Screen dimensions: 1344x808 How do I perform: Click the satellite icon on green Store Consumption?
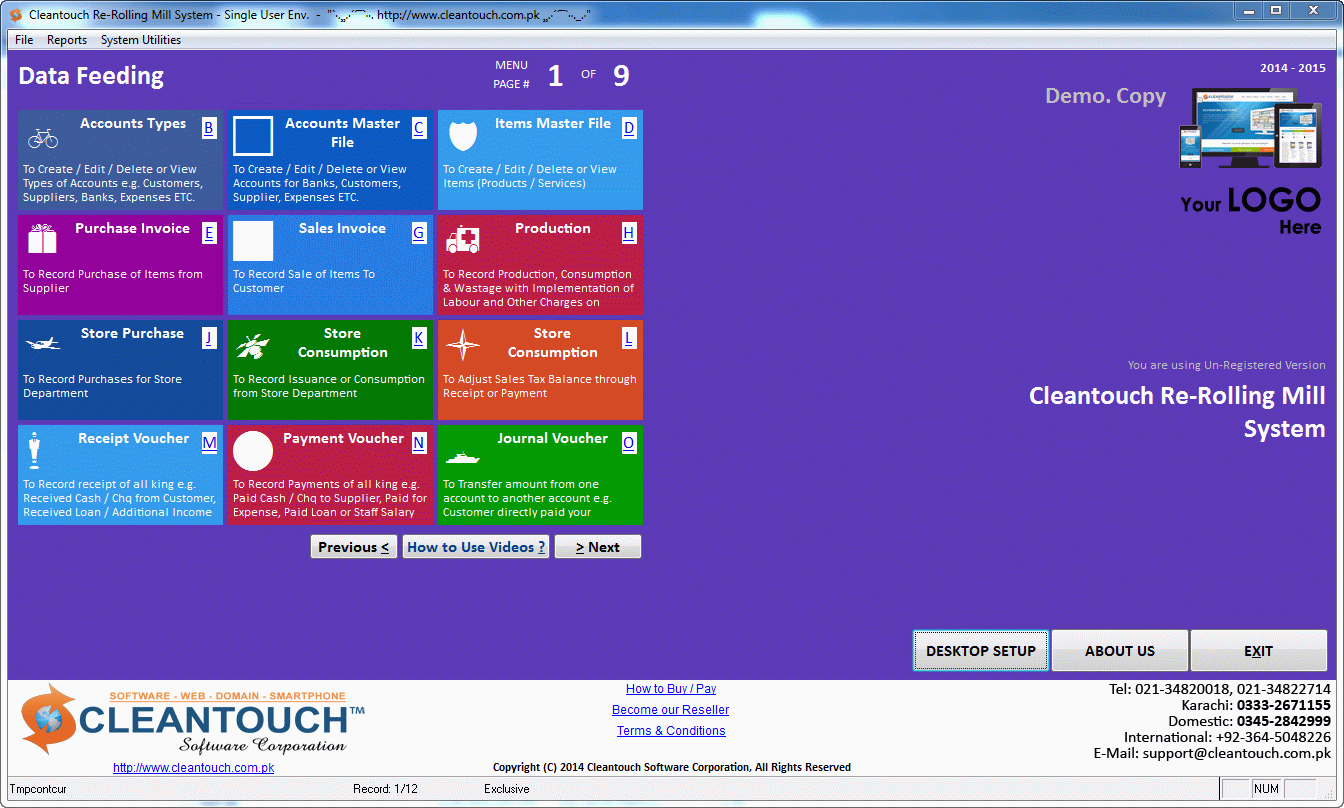click(252, 346)
